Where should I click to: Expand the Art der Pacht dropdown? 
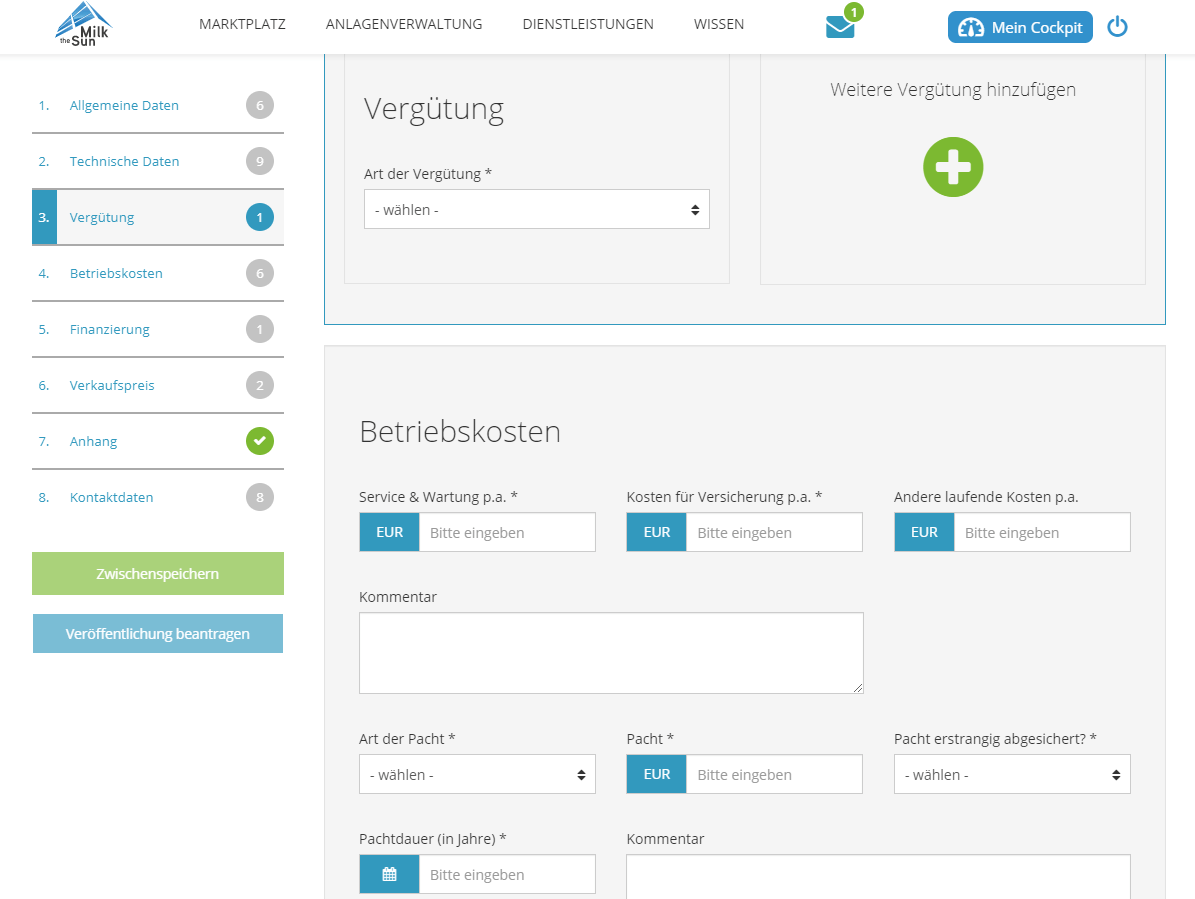point(477,775)
